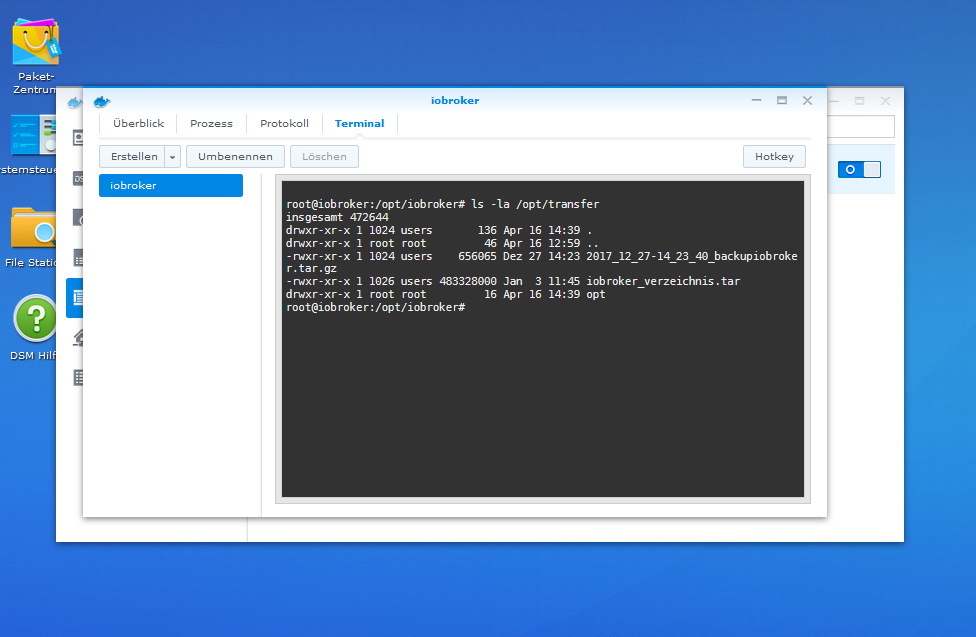Click file size '483328000' in terminal
The image size is (976, 637).
click(468, 281)
